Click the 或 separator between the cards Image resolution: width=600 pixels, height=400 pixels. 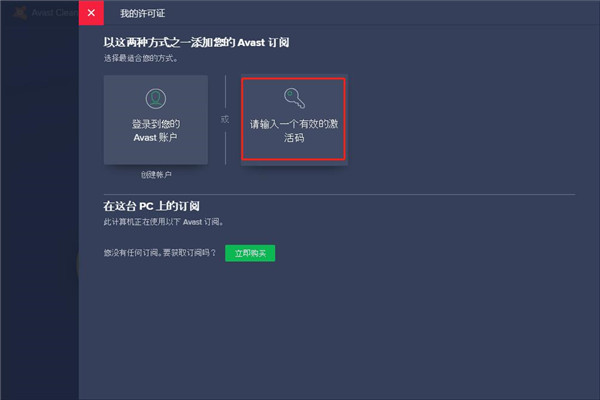pyautogui.click(x=225, y=119)
